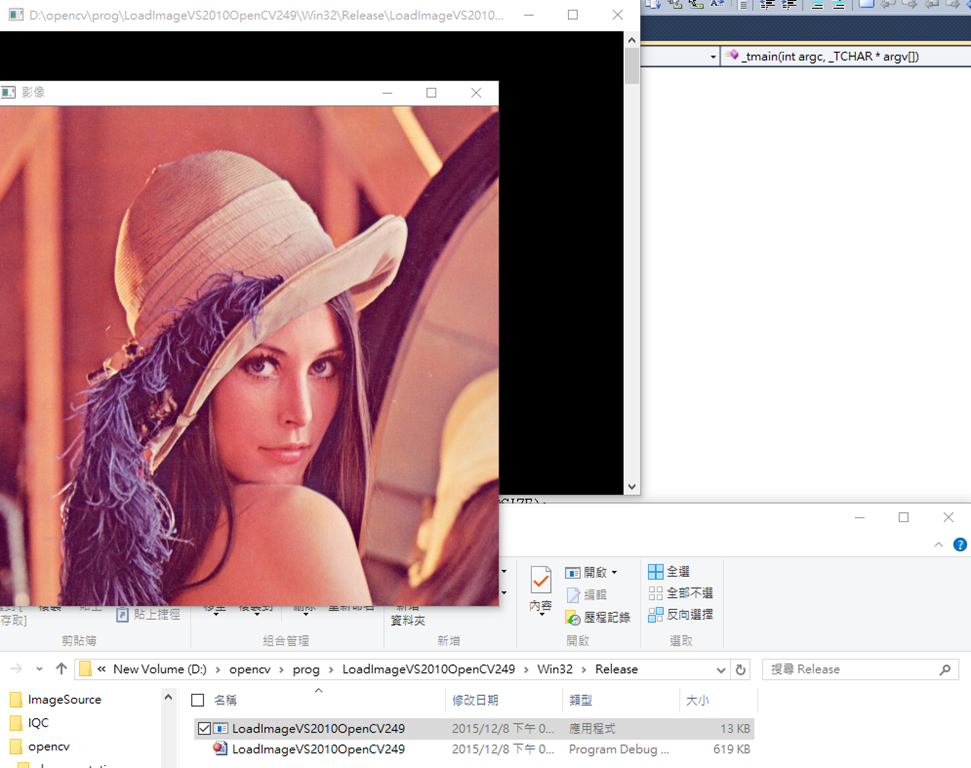The image size is (971, 768).
Task: Refresh the Release folder address bar
Action: pyautogui.click(x=741, y=670)
